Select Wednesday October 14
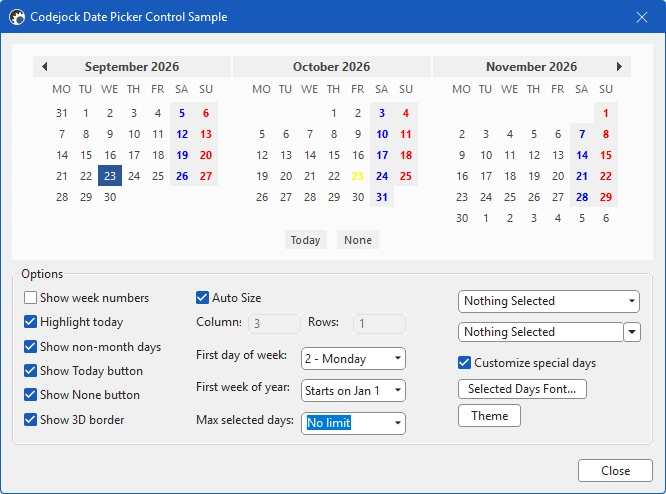This screenshot has width=666, height=494. point(310,155)
